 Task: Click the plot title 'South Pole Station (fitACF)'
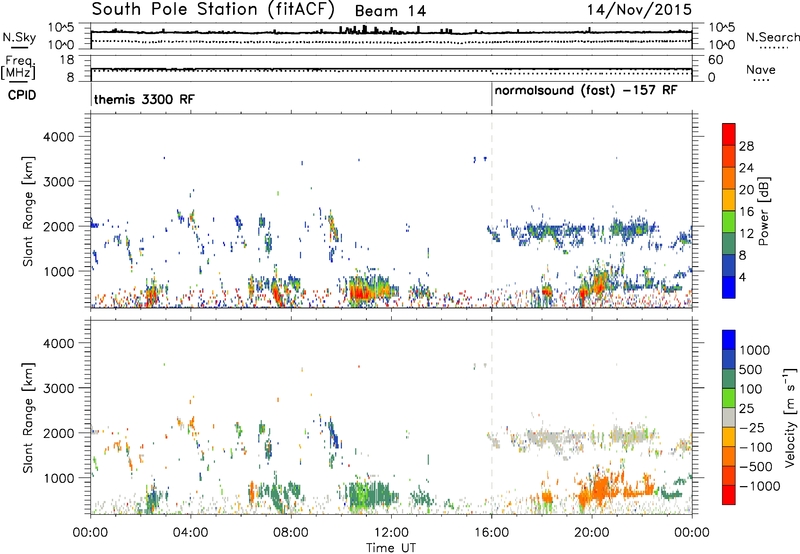pos(213,9)
